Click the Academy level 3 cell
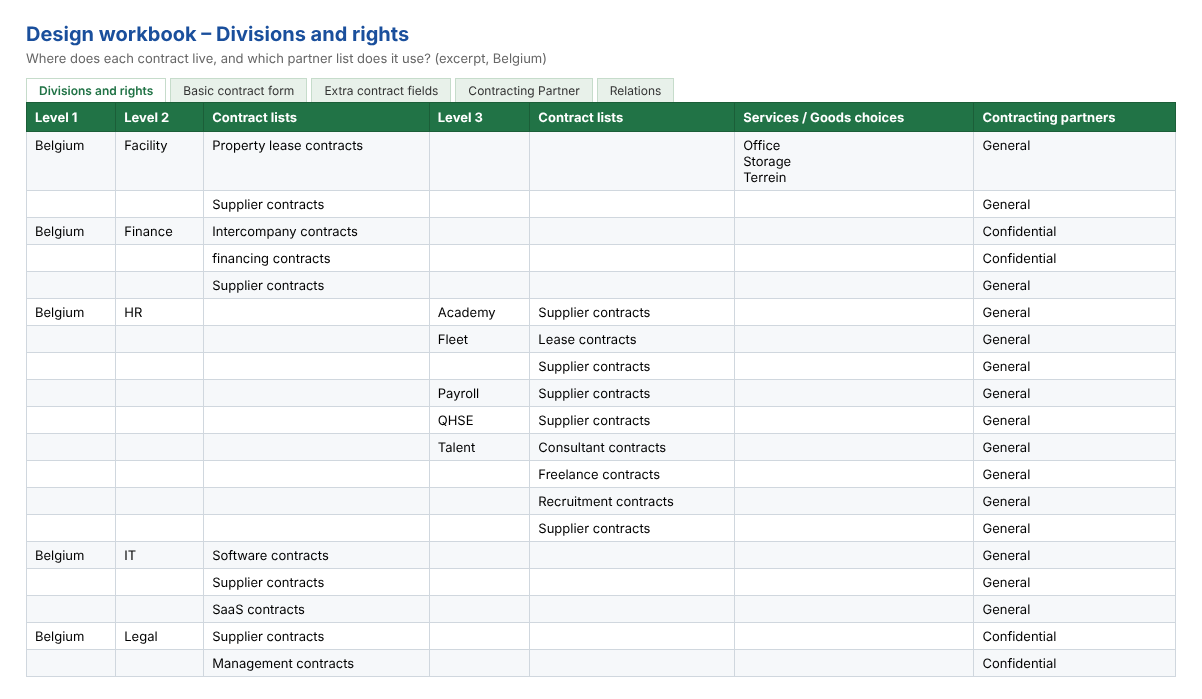 tap(480, 312)
